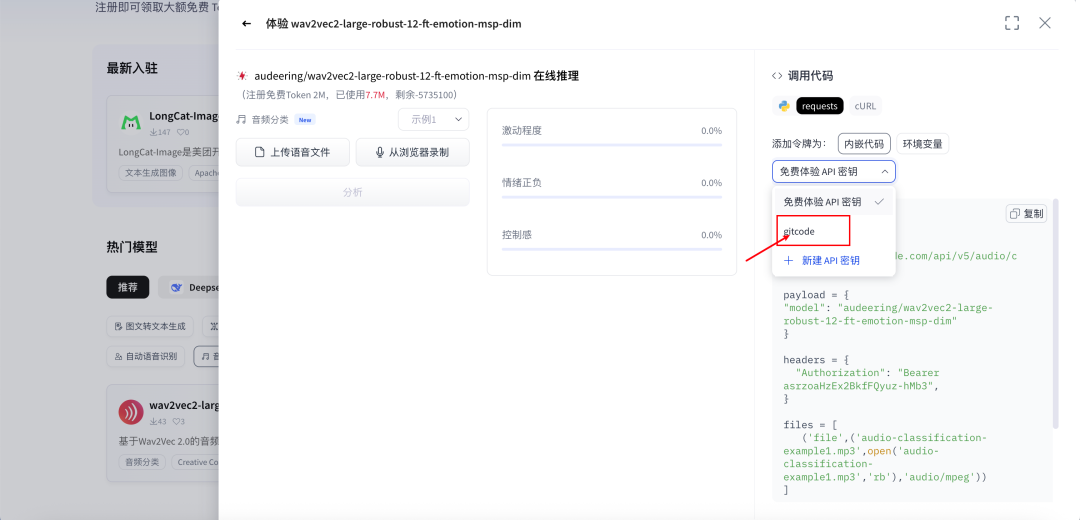Click 从浏览器录制 to record audio

click(413, 152)
